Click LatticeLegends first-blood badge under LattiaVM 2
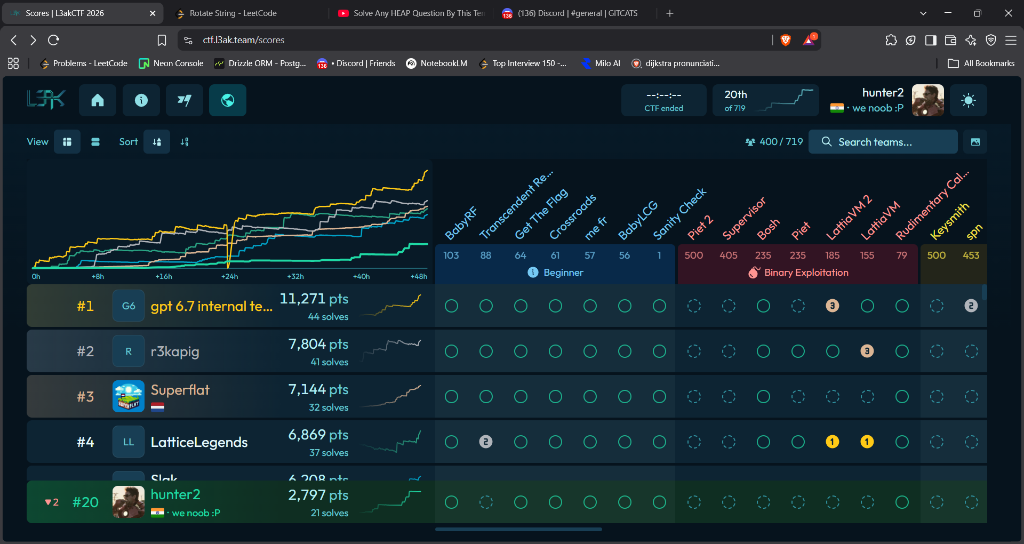Image resolution: width=1024 pixels, height=544 pixels. click(832, 442)
